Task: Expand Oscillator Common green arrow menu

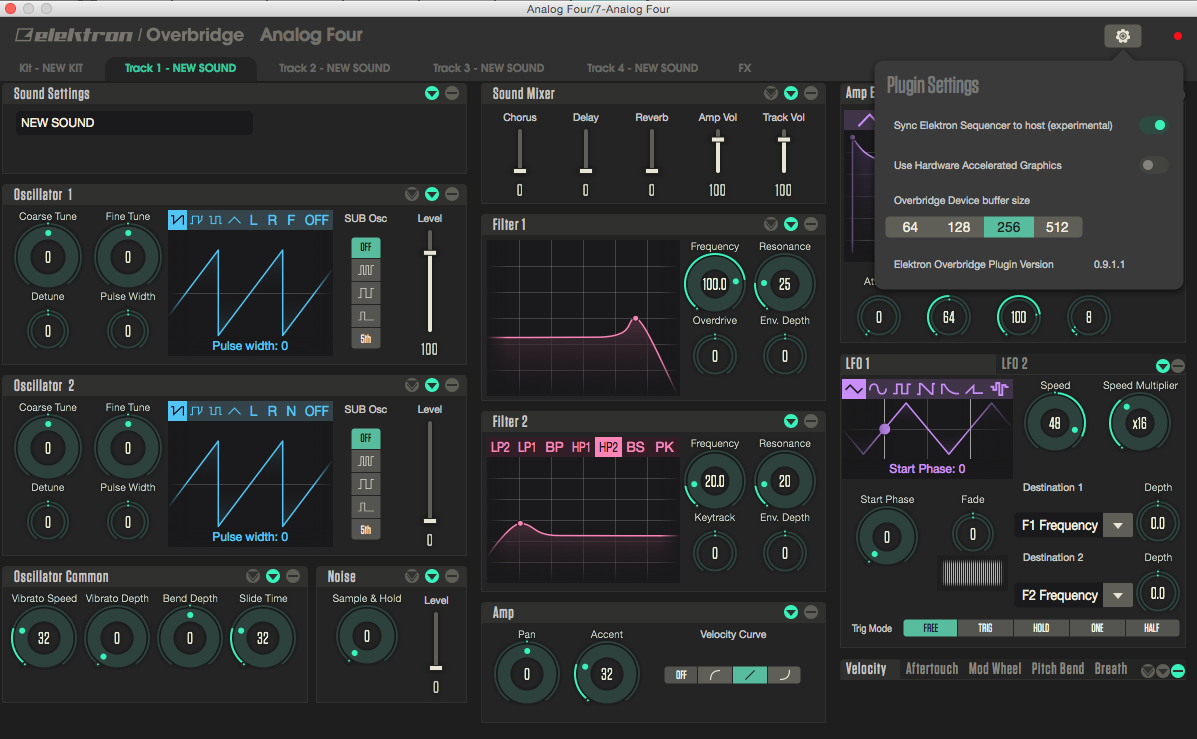Action: coord(273,576)
